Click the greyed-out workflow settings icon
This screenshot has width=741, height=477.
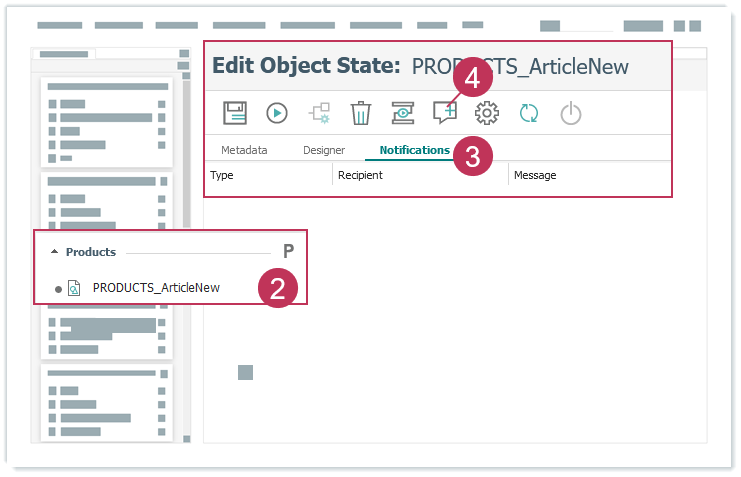pyautogui.click(x=319, y=113)
